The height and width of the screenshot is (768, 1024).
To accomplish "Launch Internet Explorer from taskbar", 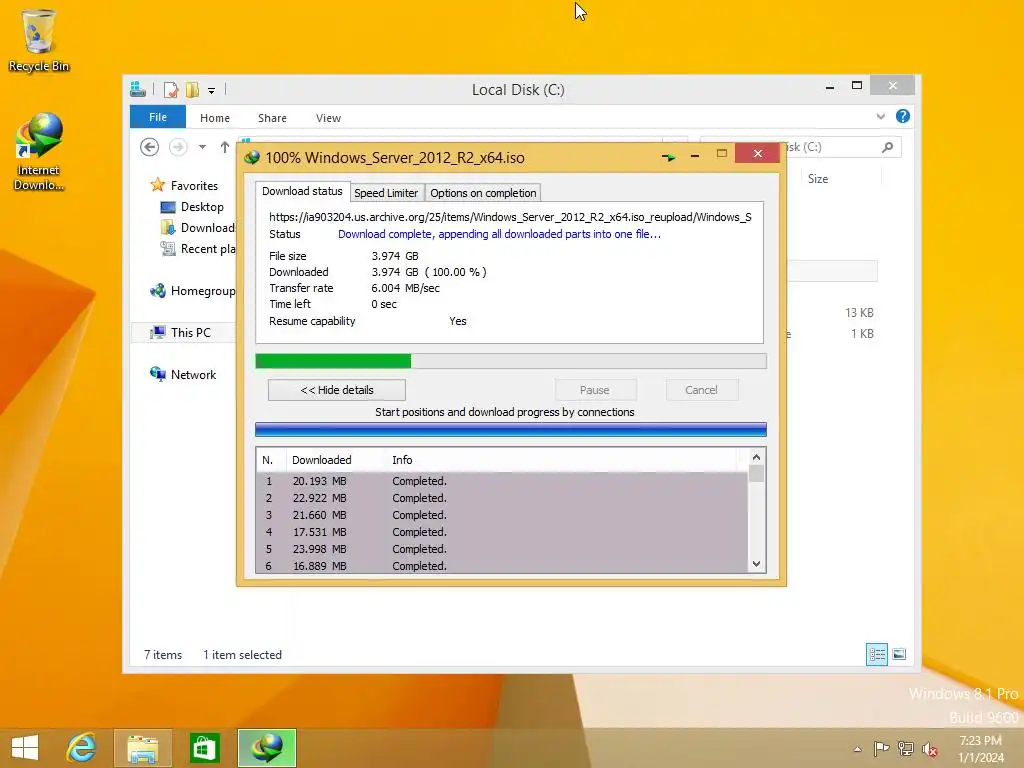I will point(82,748).
